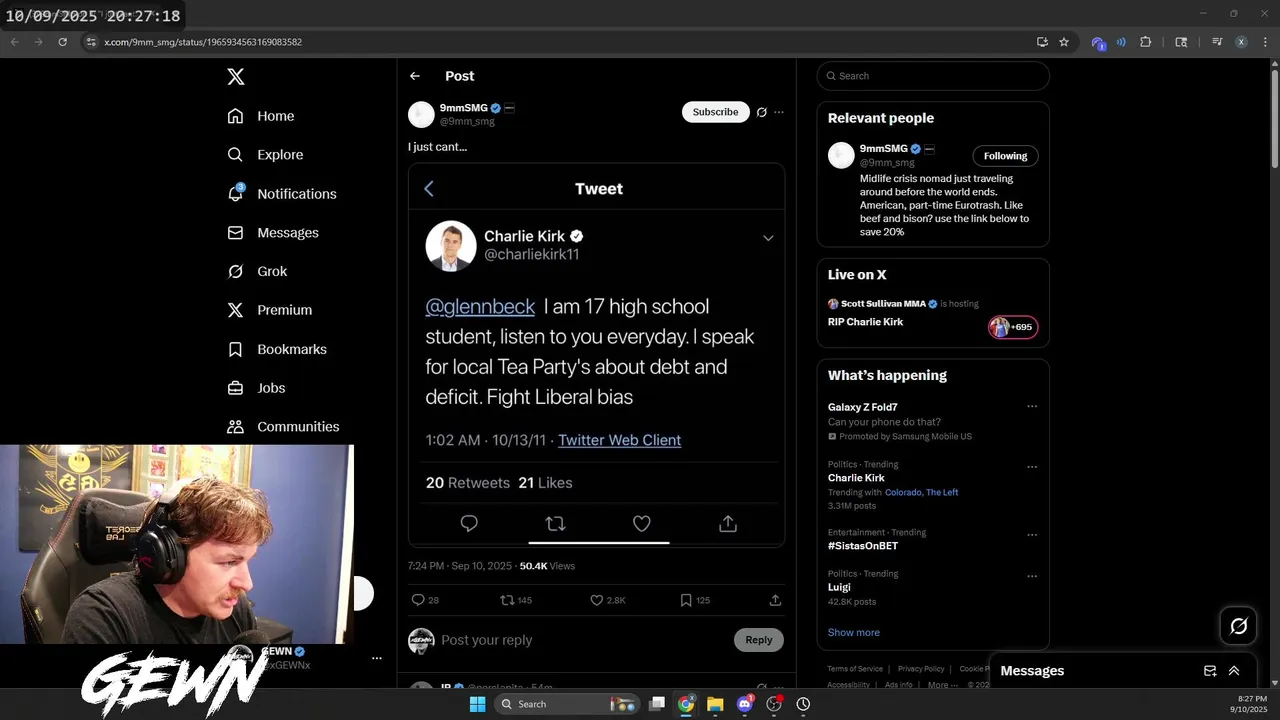Click the post share icon
Viewport: 1280px width, 720px height.
pyautogui.click(x=775, y=600)
